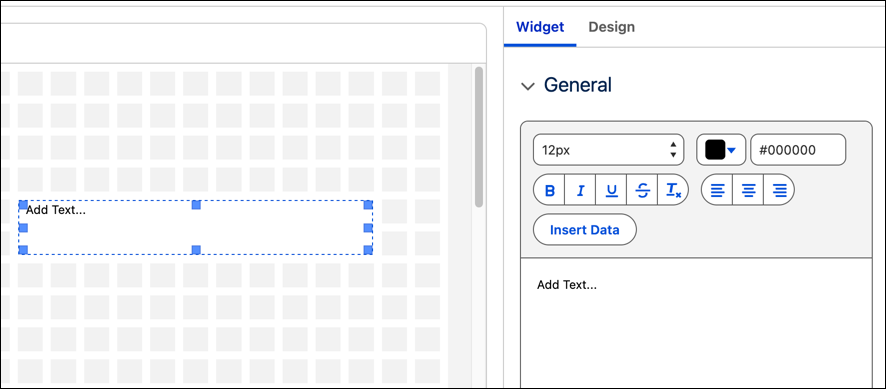
Task: Click the Insert Data button
Action: click(585, 230)
